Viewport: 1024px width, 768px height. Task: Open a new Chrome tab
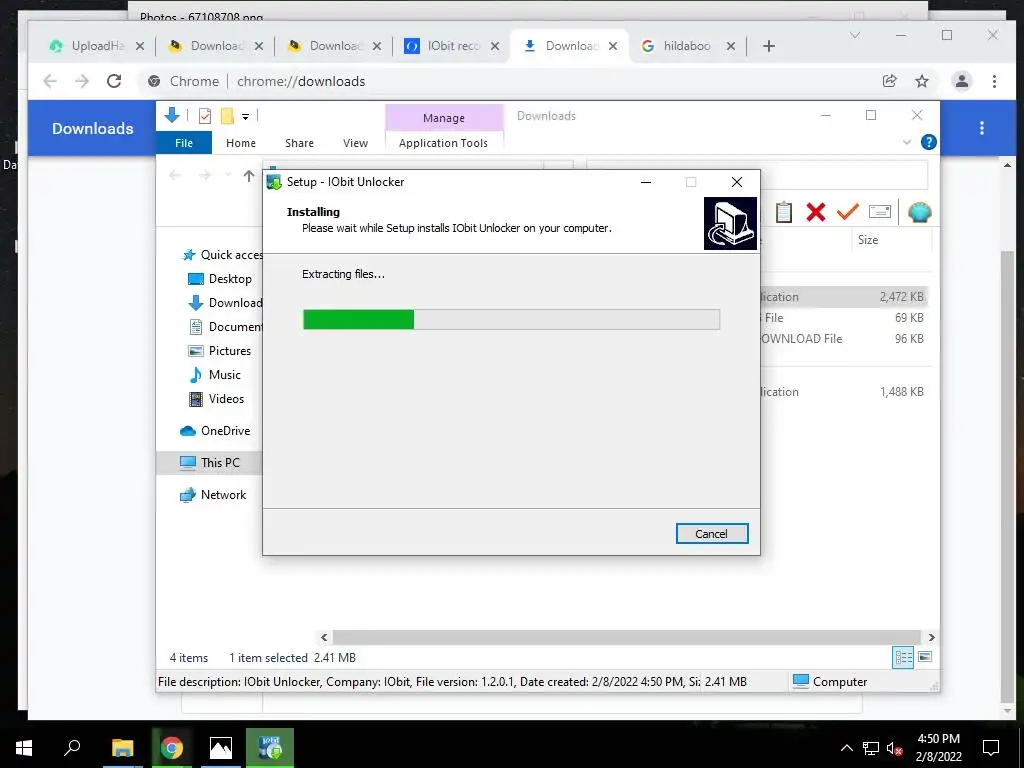pos(769,46)
